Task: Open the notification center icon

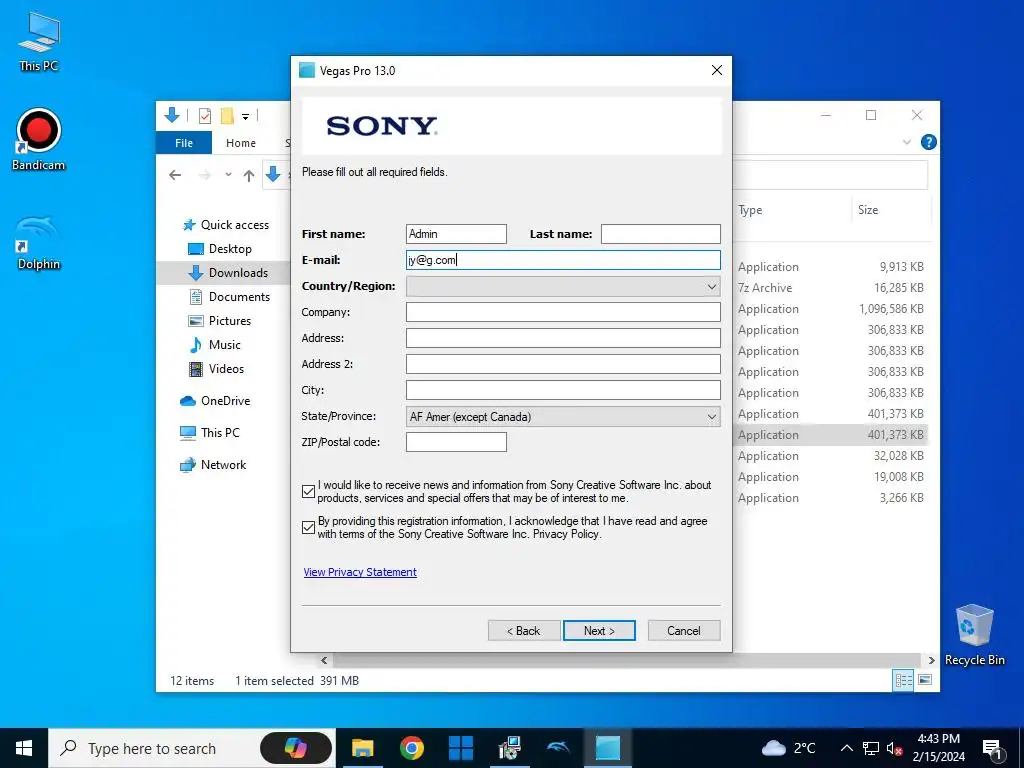Action: tap(991, 748)
